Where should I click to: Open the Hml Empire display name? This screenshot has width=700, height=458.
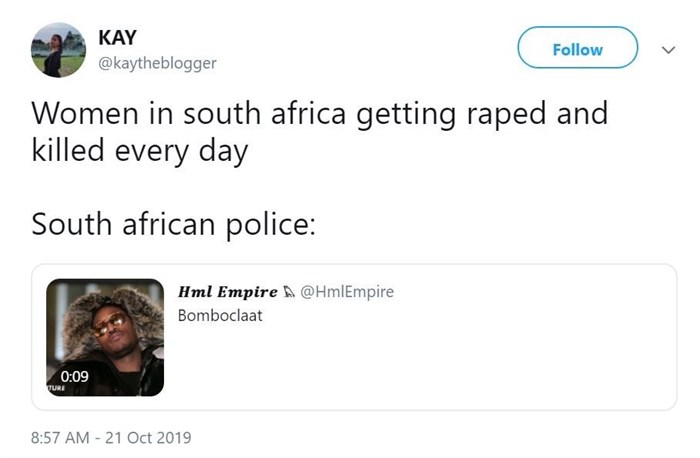coord(227,292)
